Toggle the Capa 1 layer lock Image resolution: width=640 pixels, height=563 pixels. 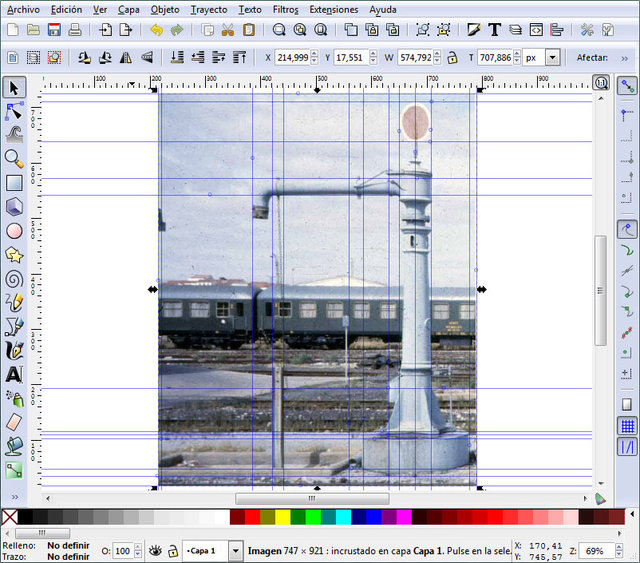coord(173,551)
